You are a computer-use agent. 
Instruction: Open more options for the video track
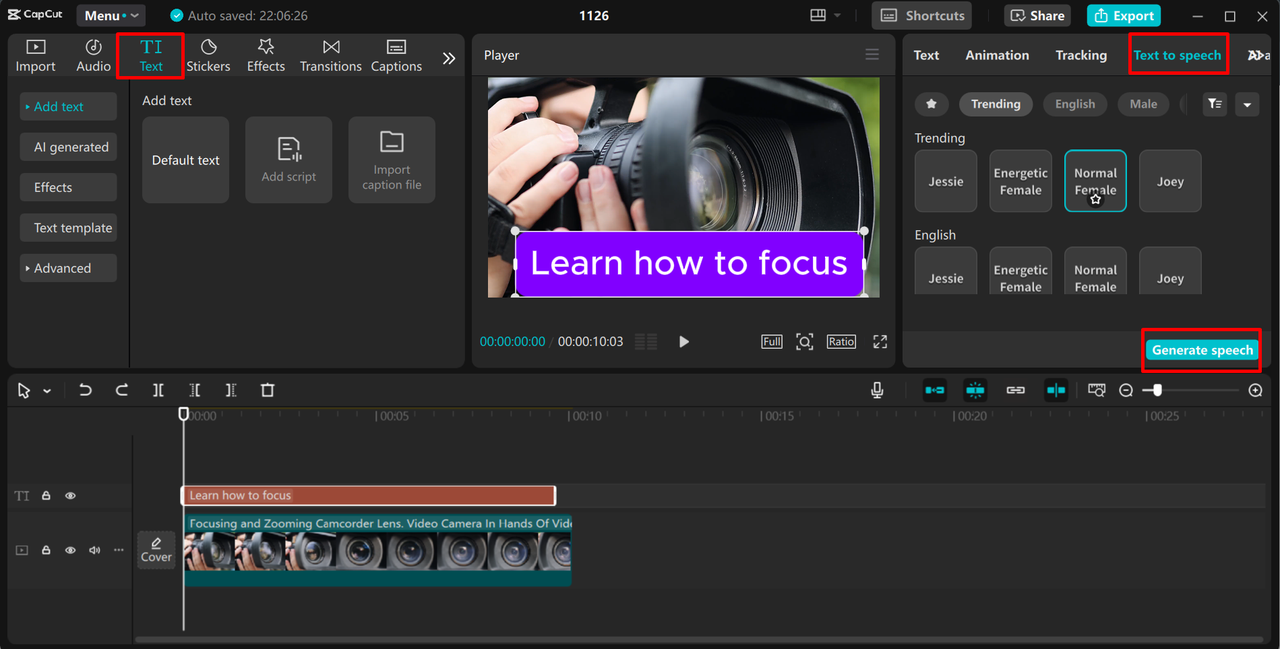[119, 550]
